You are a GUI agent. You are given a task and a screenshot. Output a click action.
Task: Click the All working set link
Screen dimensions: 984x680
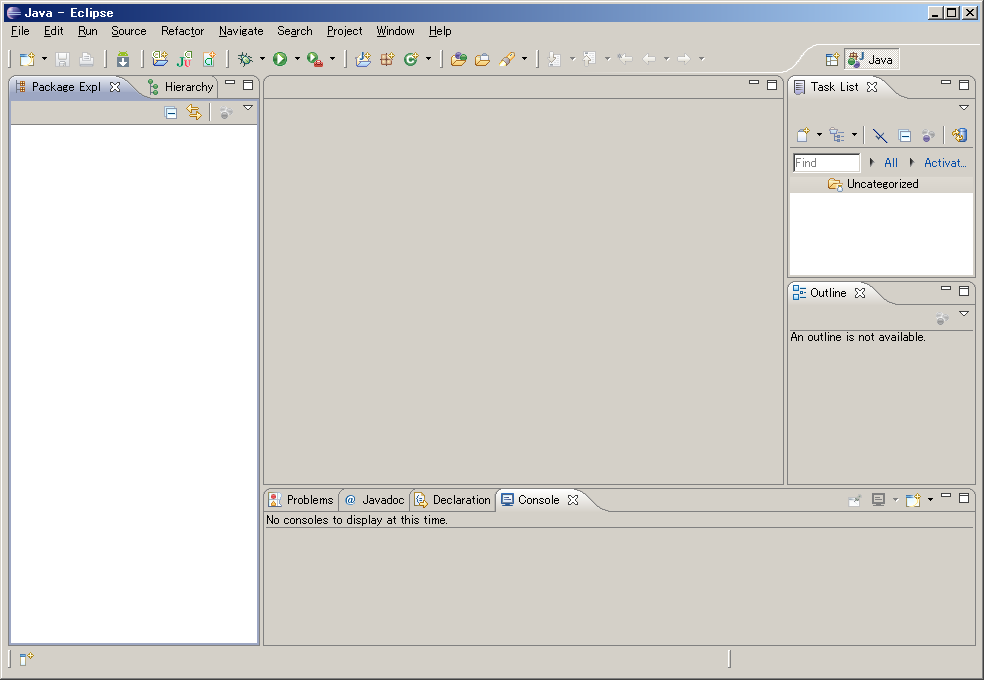point(890,163)
